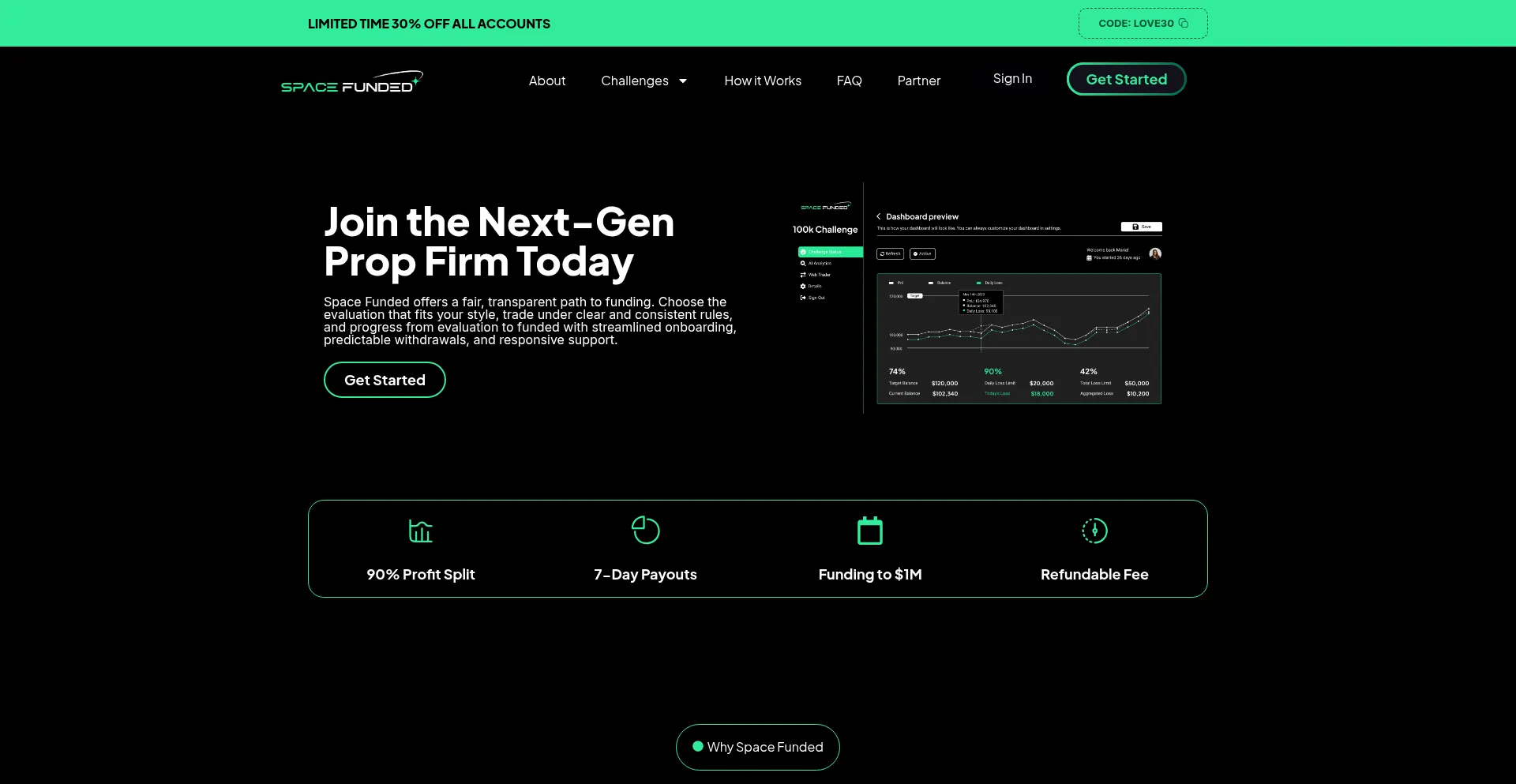Click the "74%" value in preview

coord(897,371)
